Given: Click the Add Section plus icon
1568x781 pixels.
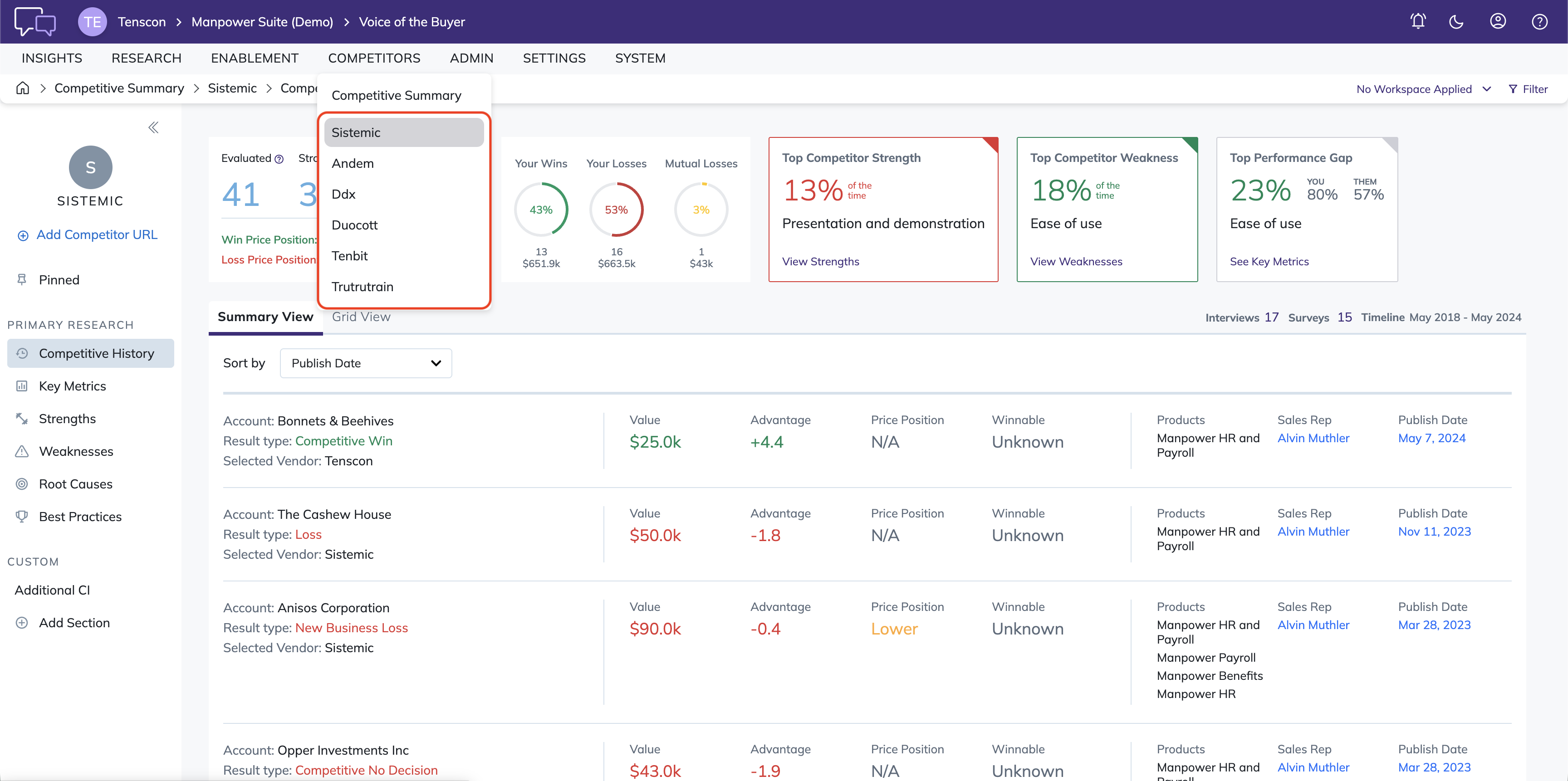Looking at the screenshot, I should (22, 623).
